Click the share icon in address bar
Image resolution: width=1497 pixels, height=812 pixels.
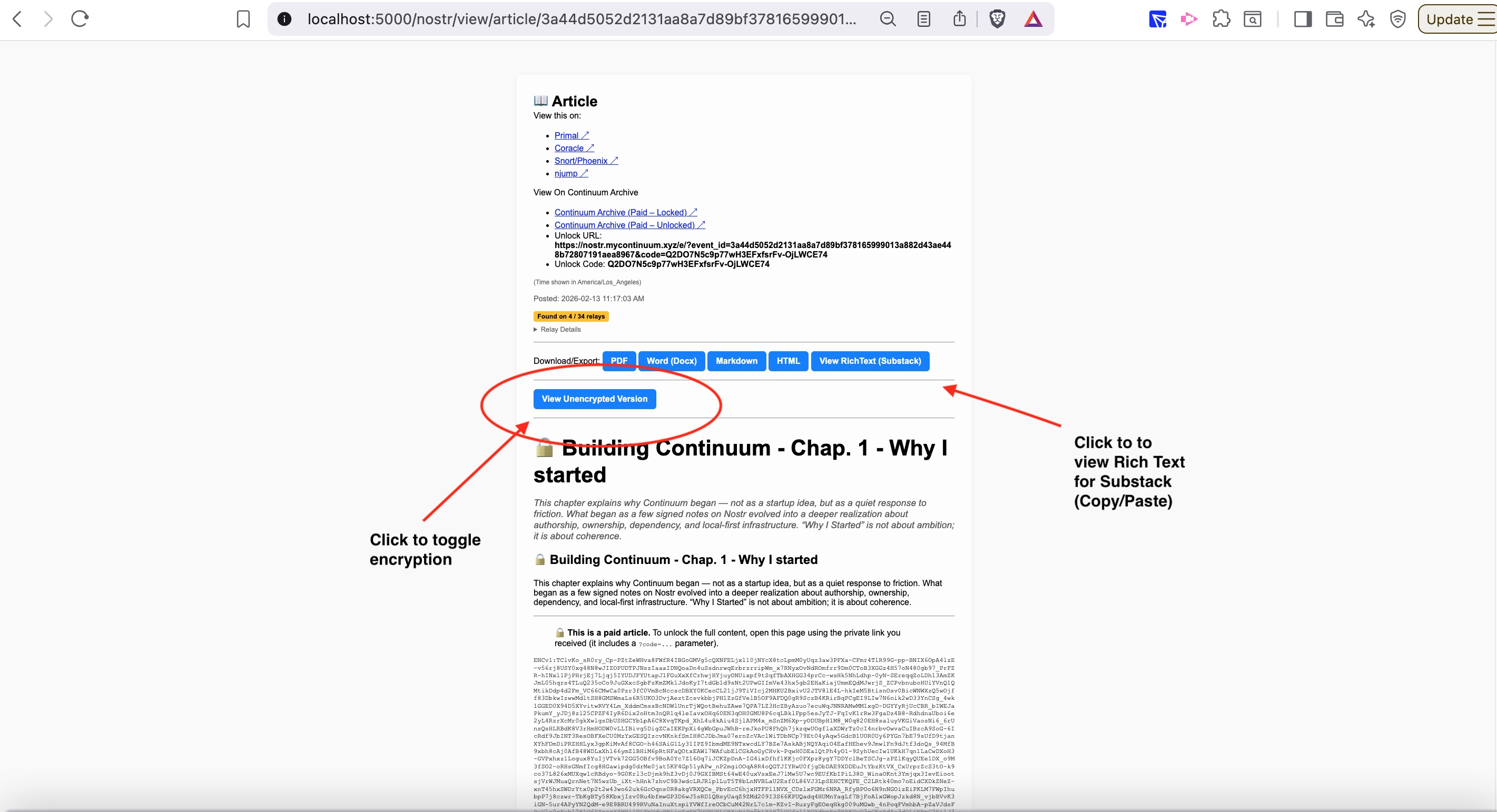(x=959, y=19)
